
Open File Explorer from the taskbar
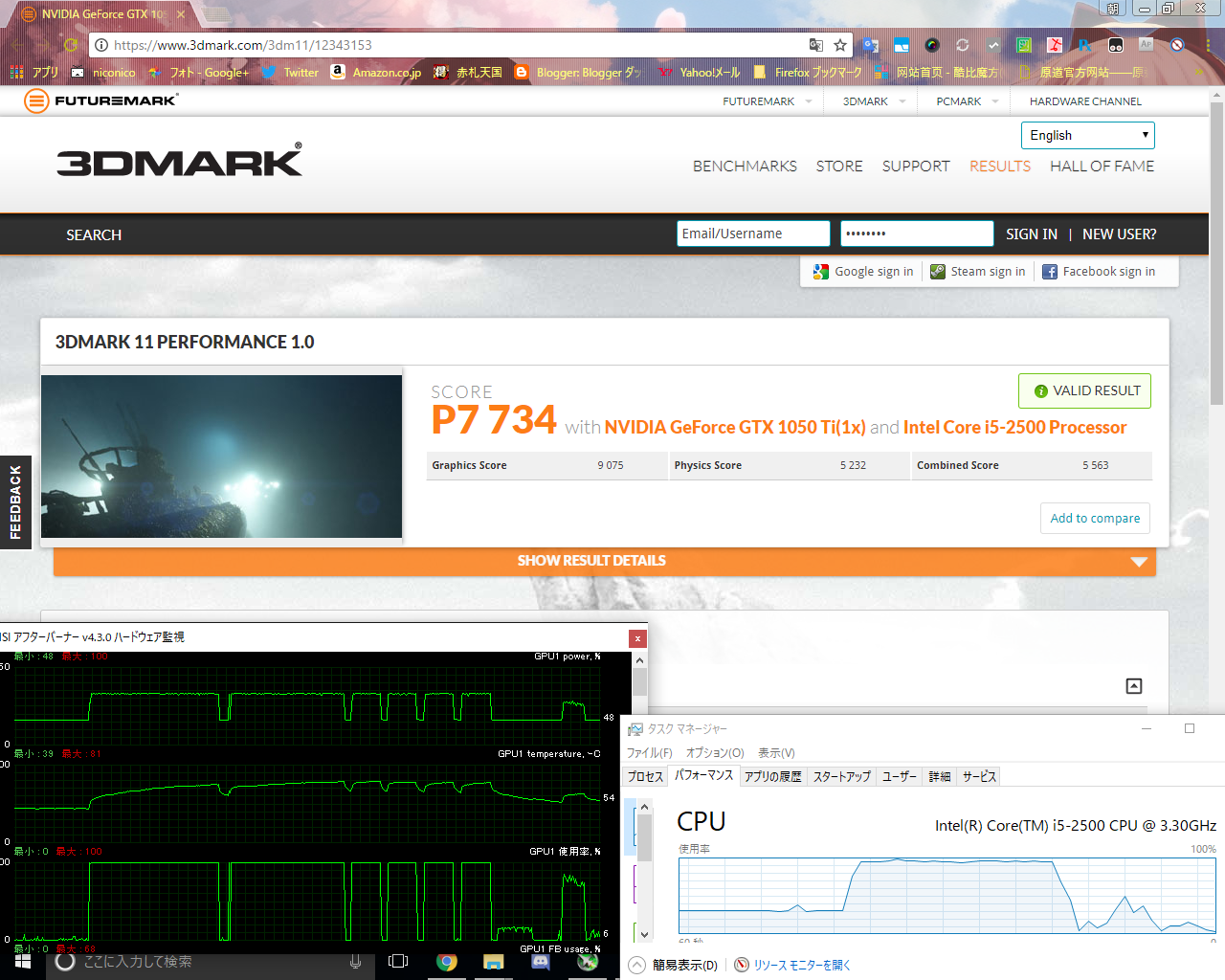[494, 962]
